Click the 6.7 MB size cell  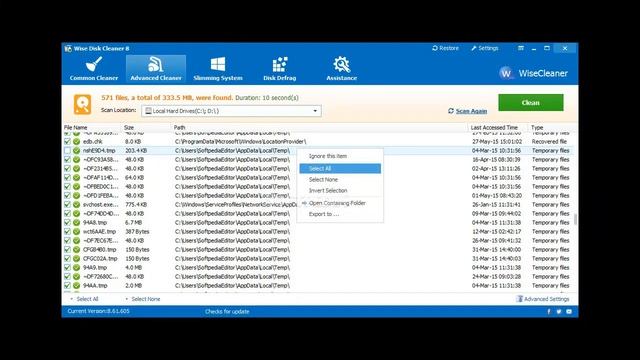[x=133, y=222]
